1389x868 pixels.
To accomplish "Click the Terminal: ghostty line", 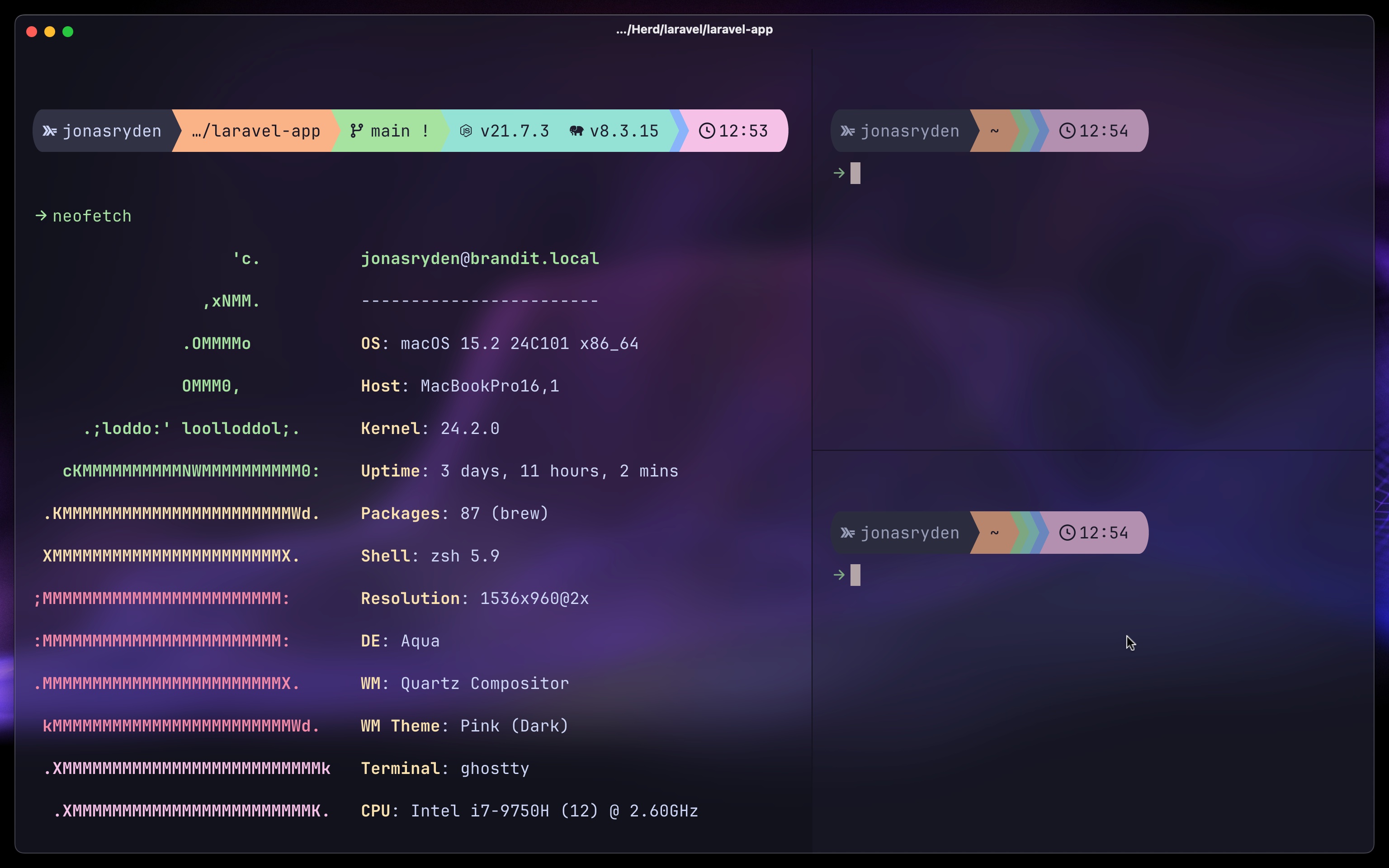I will pyautogui.click(x=445, y=768).
